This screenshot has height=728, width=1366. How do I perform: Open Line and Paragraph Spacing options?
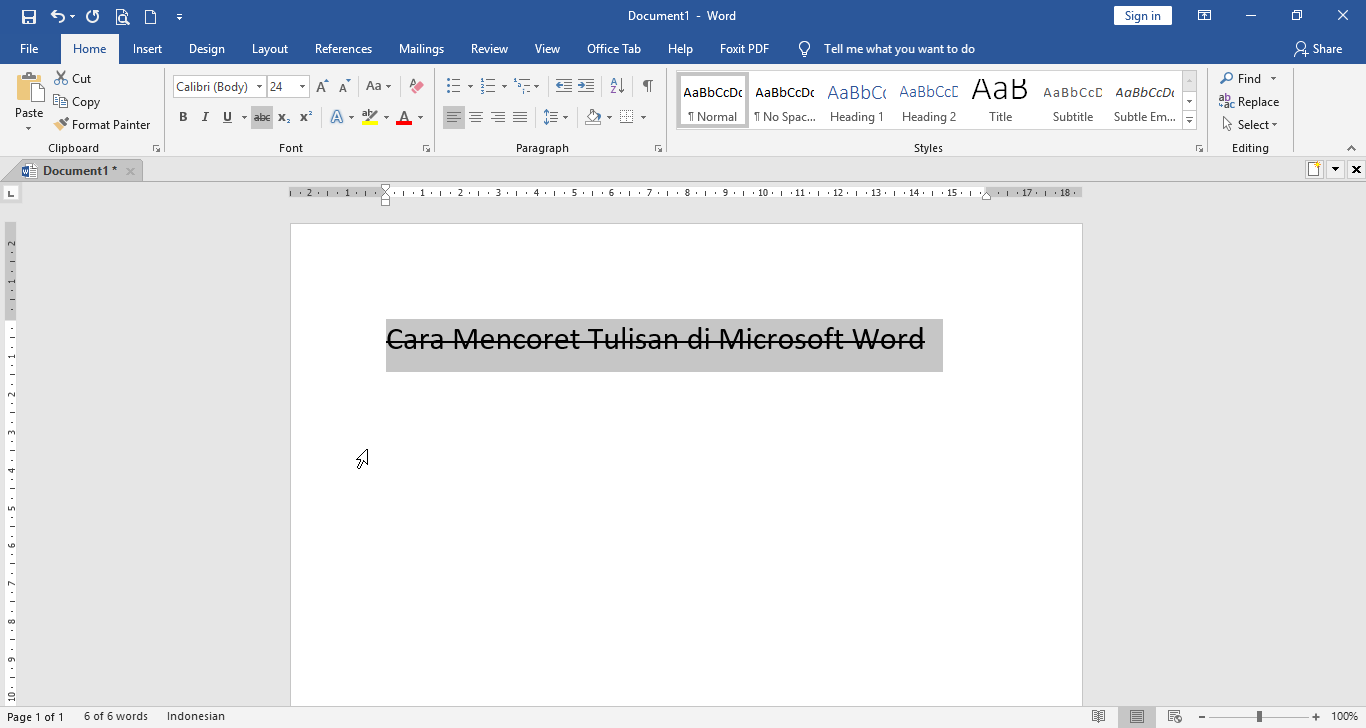555,117
